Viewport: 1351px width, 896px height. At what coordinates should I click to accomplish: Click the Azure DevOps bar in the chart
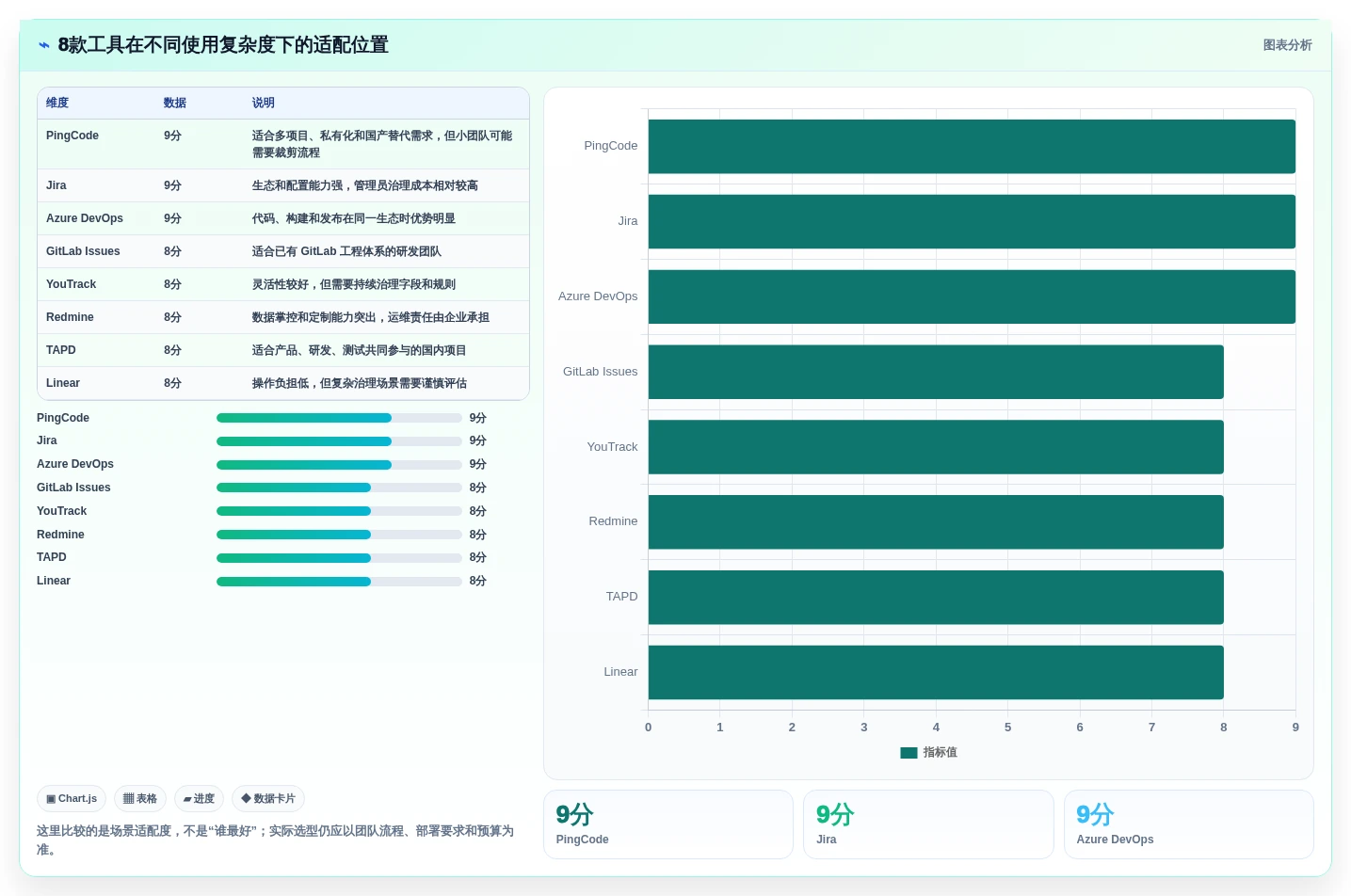coord(972,297)
